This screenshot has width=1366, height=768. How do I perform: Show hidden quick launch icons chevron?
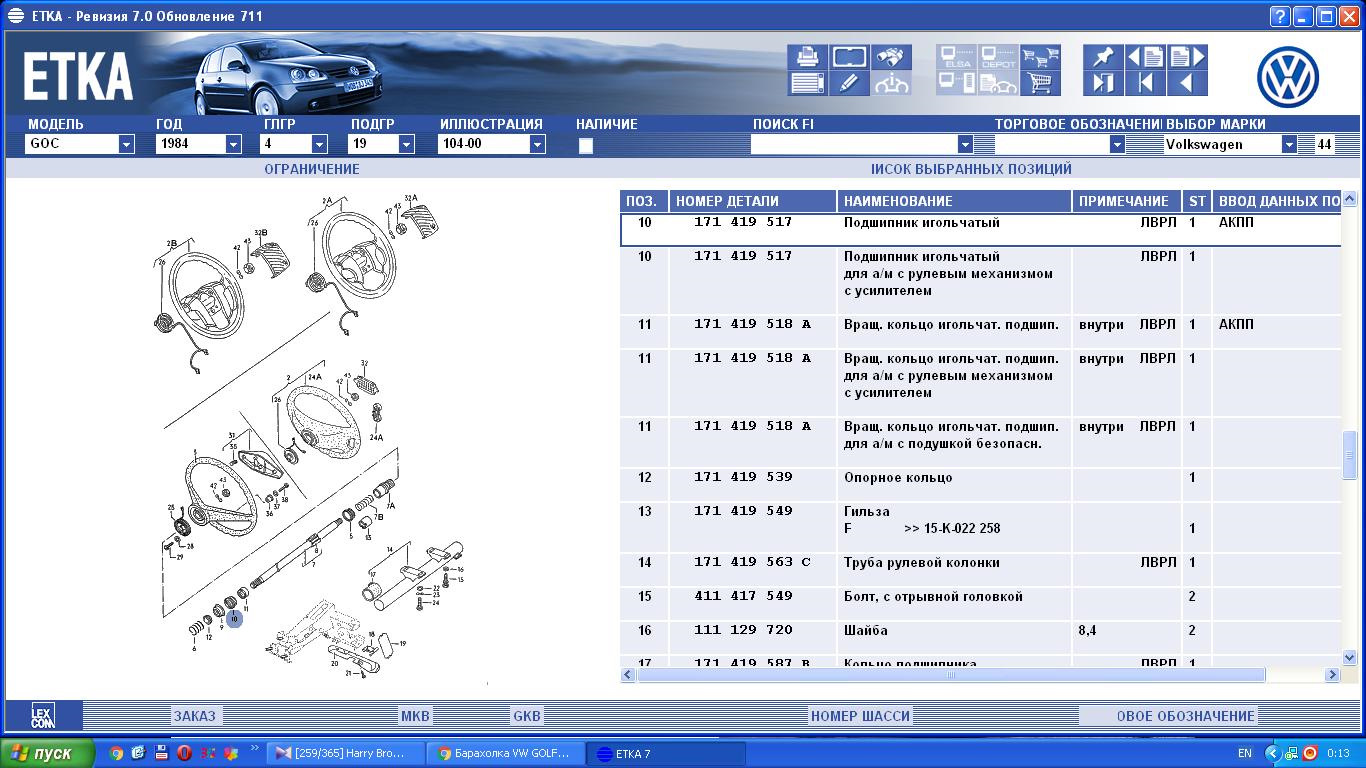tap(255, 748)
